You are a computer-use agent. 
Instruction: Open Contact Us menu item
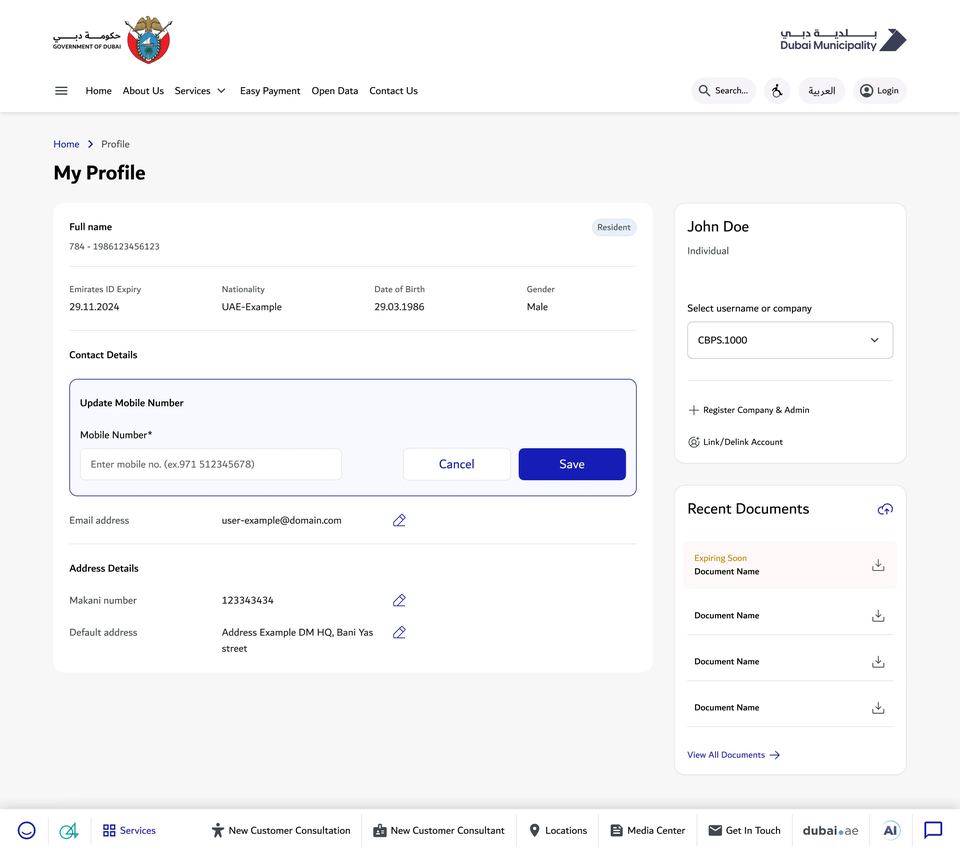pos(394,91)
